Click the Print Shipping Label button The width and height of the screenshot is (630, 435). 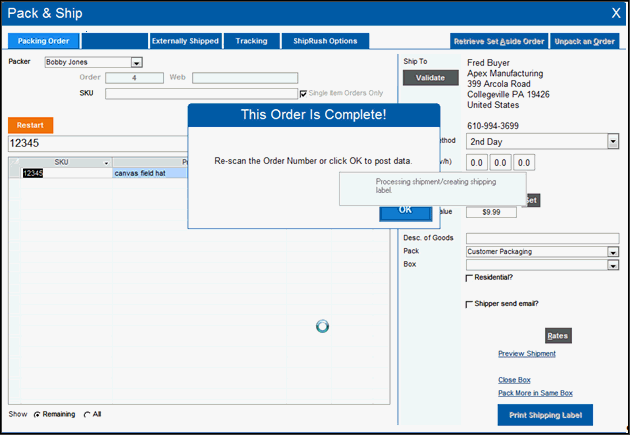(545, 415)
